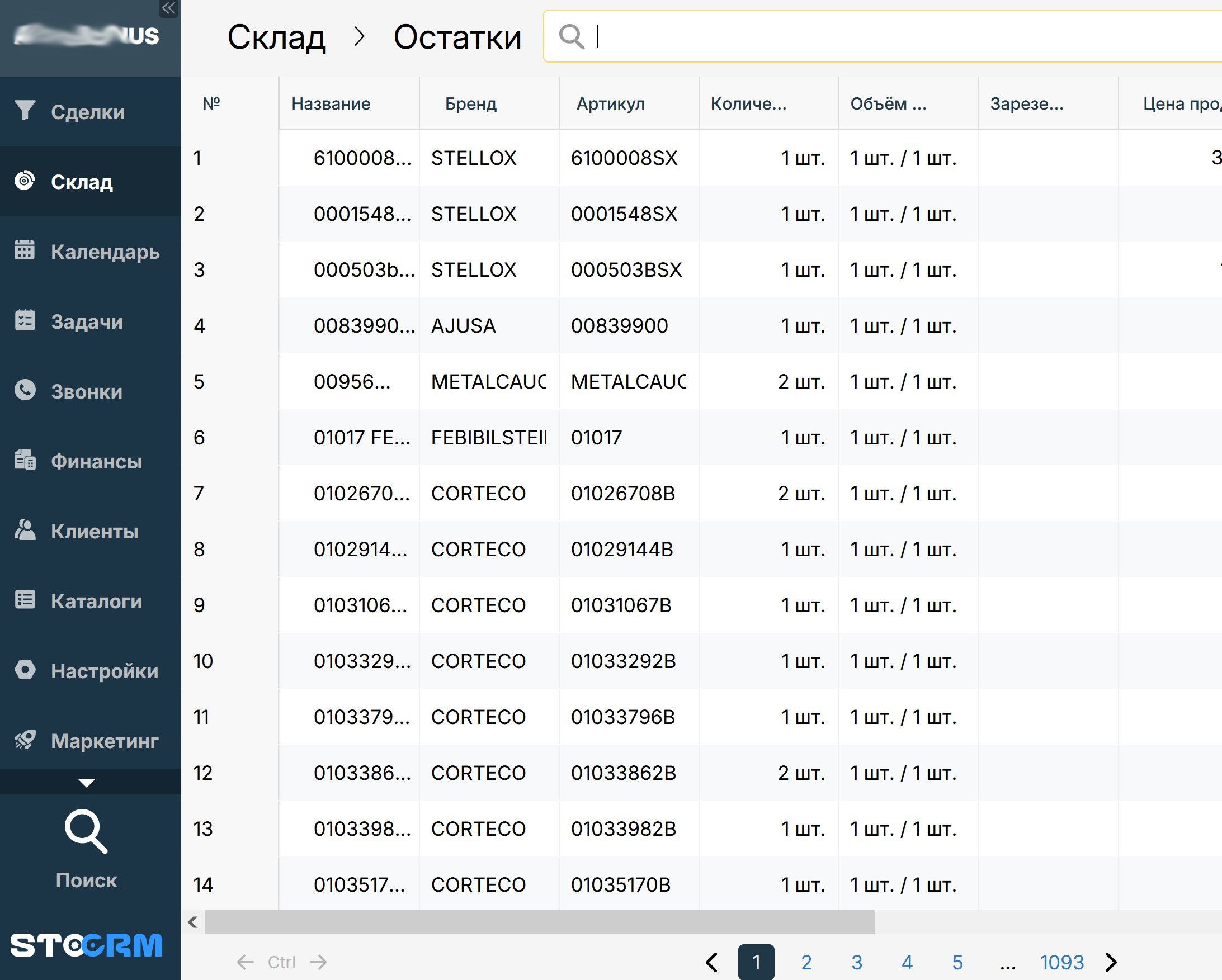Sort by the Бренд column header

tap(470, 103)
